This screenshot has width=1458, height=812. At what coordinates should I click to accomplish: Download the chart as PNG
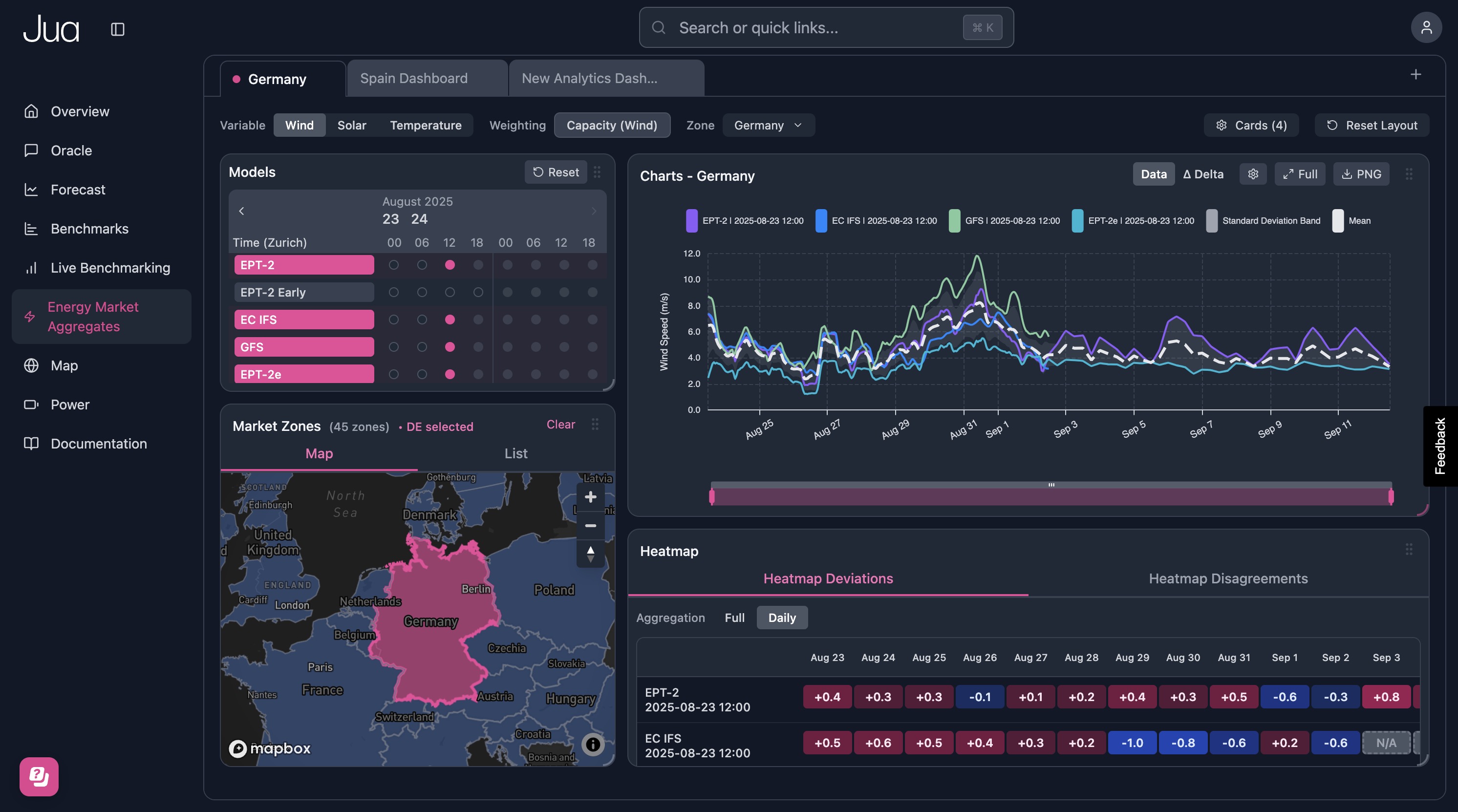pyautogui.click(x=1361, y=174)
